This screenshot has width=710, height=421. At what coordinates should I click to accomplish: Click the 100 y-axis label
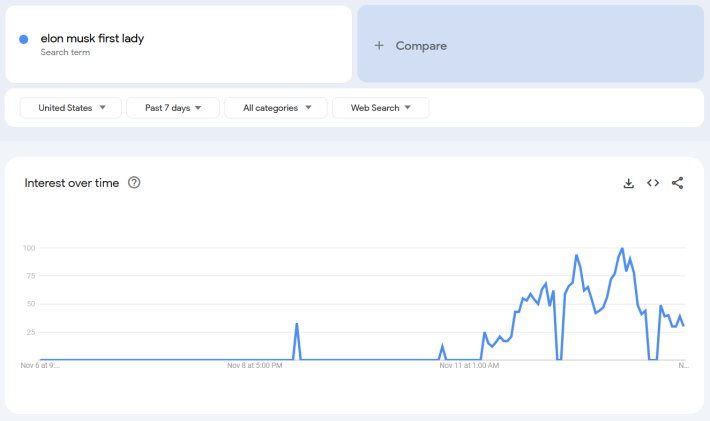[x=29, y=248]
